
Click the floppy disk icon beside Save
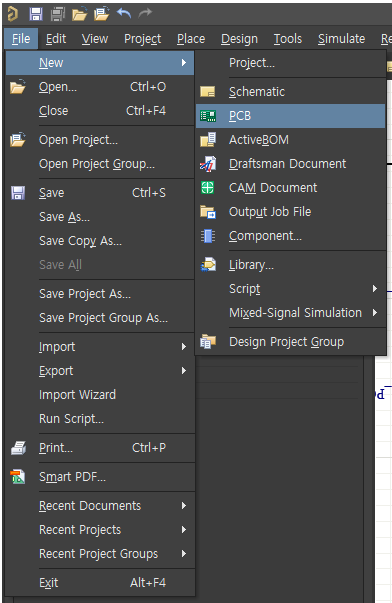pyautogui.click(x=18, y=193)
